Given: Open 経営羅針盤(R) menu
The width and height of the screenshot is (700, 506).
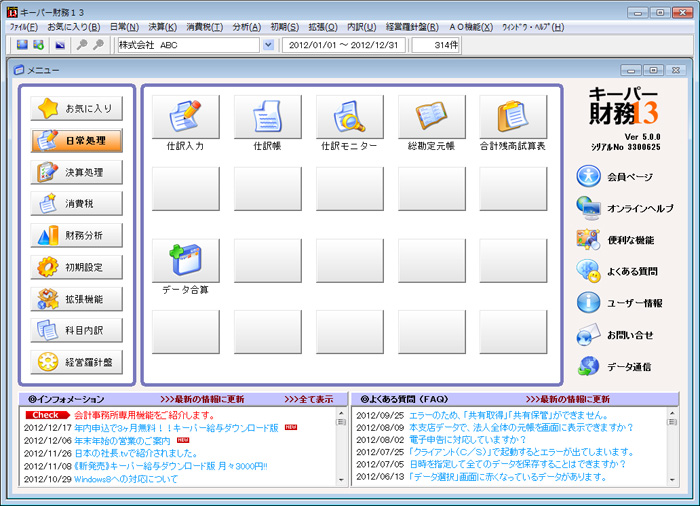Looking at the screenshot, I should pyautogui.click(x=412, y=27).
